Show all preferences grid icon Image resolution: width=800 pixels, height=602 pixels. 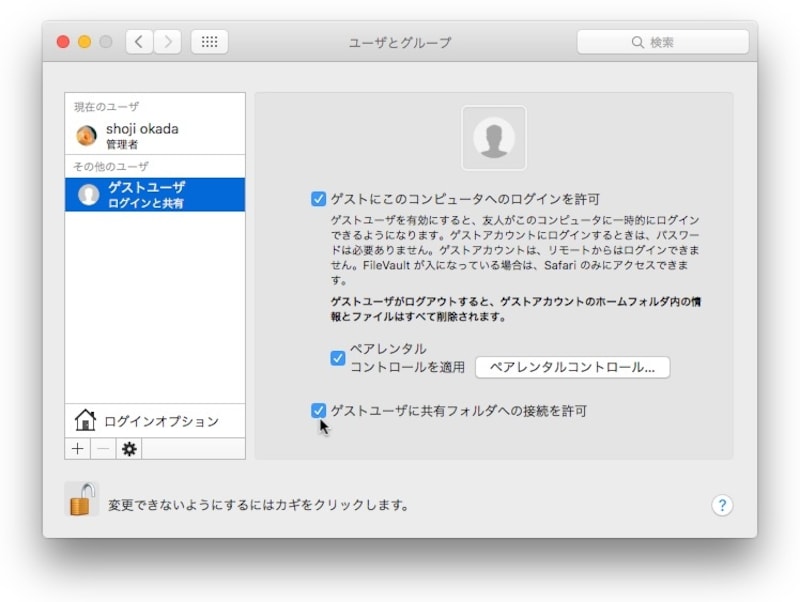[209, 42]
